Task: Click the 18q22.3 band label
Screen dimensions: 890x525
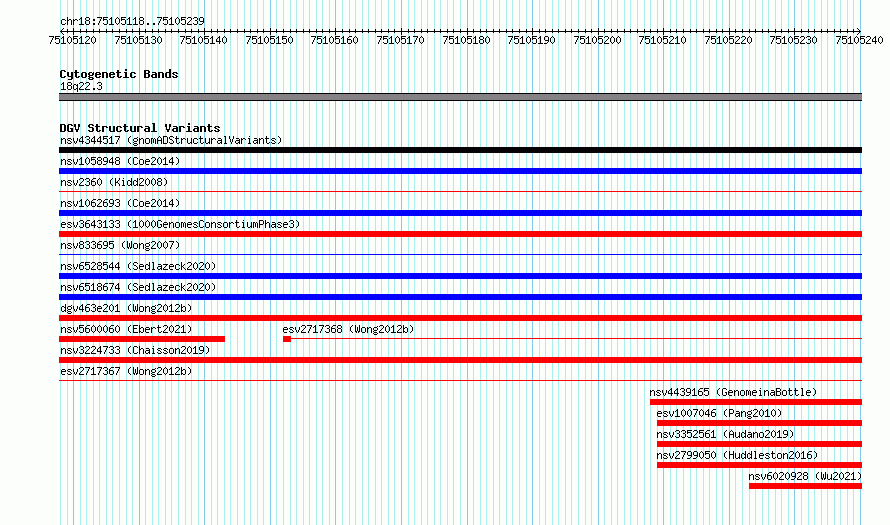Action: point(81,86)
